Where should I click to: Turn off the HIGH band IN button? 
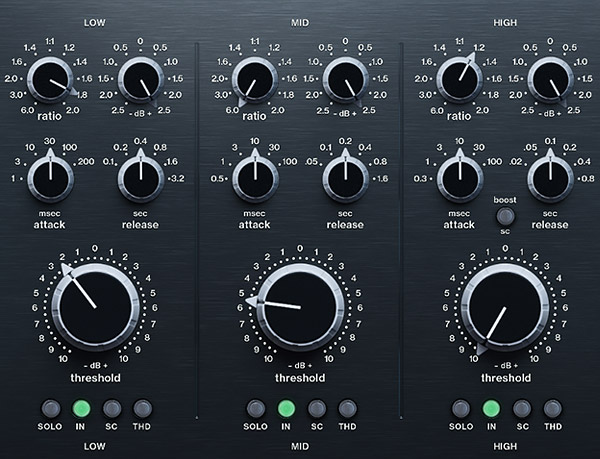click(x=491, y=409)
